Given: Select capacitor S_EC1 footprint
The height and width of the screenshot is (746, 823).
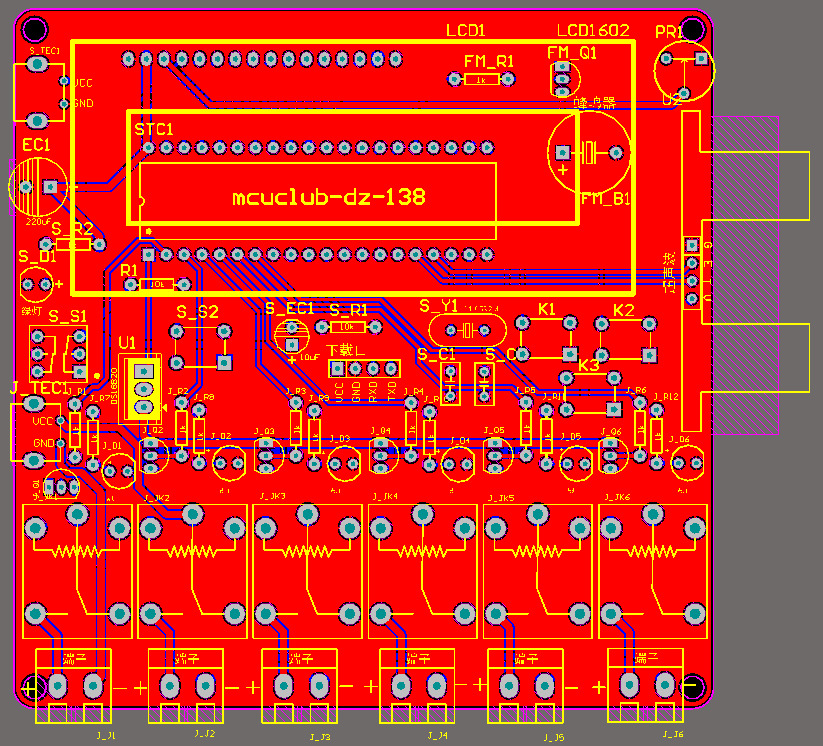Looking at the screenshot, I should point(292,335).
